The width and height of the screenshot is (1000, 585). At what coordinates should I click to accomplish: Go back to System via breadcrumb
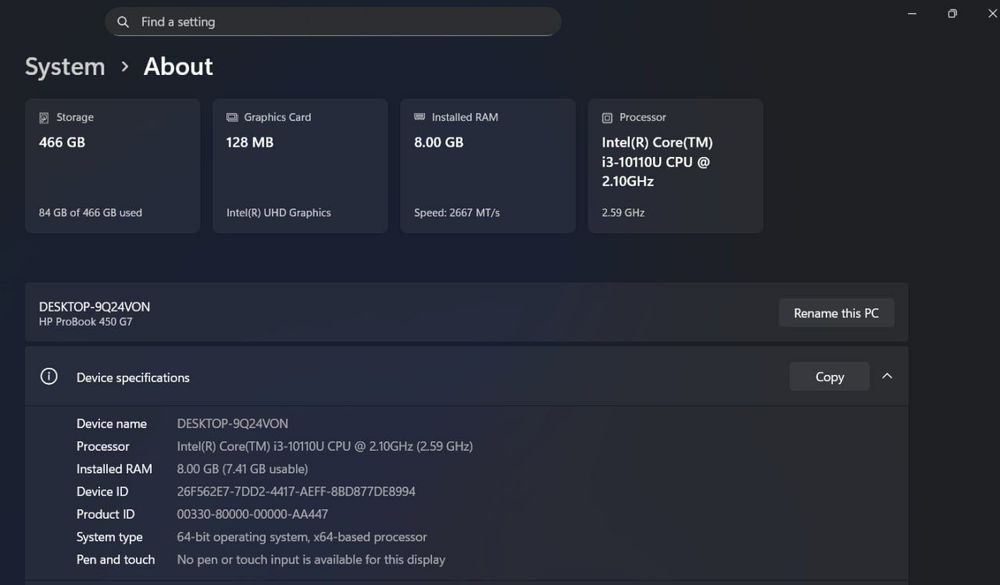(x=65, y=67)
